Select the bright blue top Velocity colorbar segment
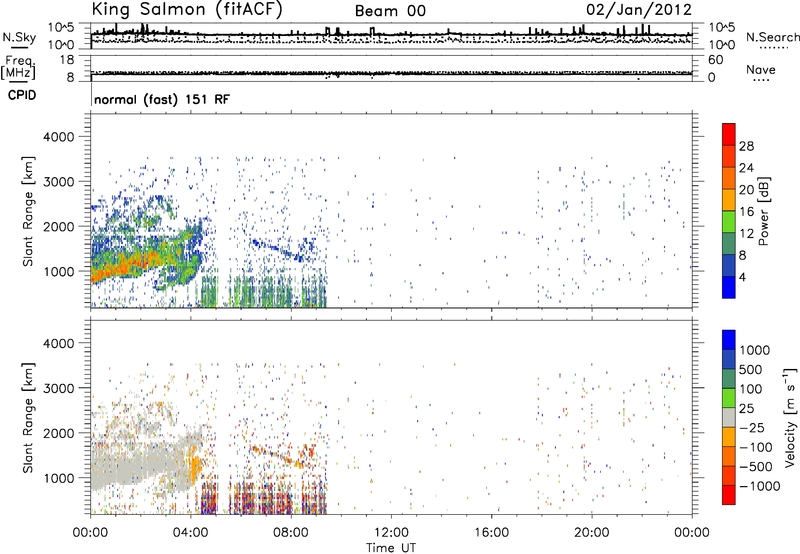Viewport: 800px width, 554px height. tap(729, 340)
